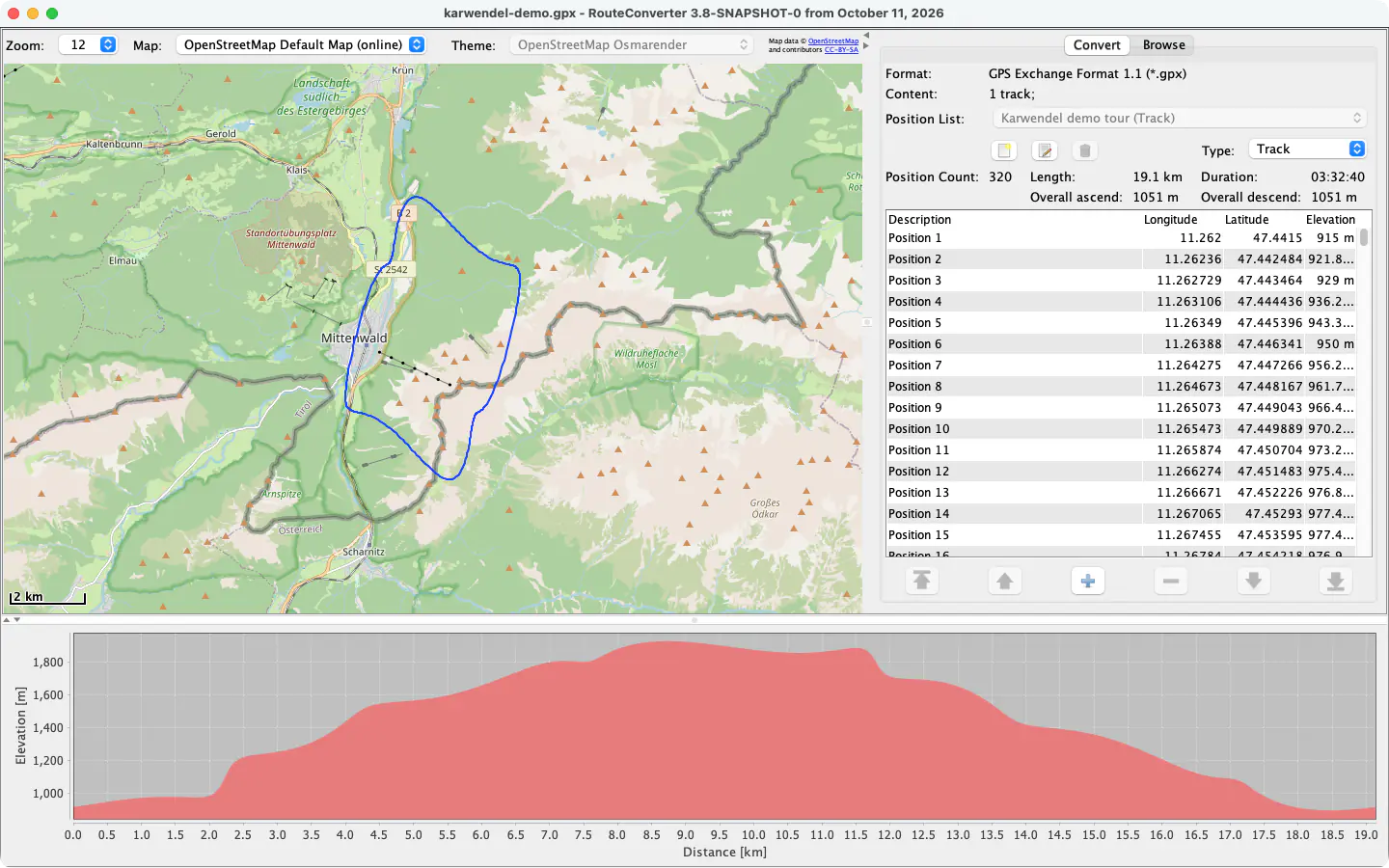Switch to the Browse tab
The height and width of the screenshot is (868, 1389).
click(x=1163, y=44)
